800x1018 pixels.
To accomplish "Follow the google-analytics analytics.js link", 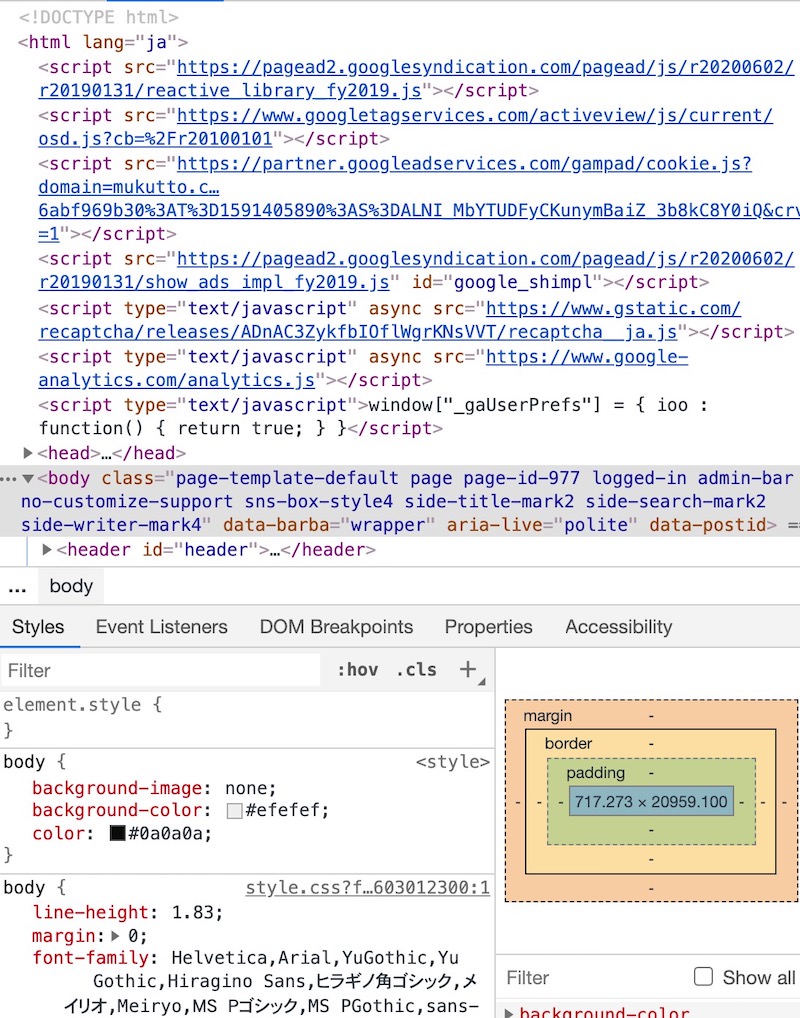I will 363,368.
